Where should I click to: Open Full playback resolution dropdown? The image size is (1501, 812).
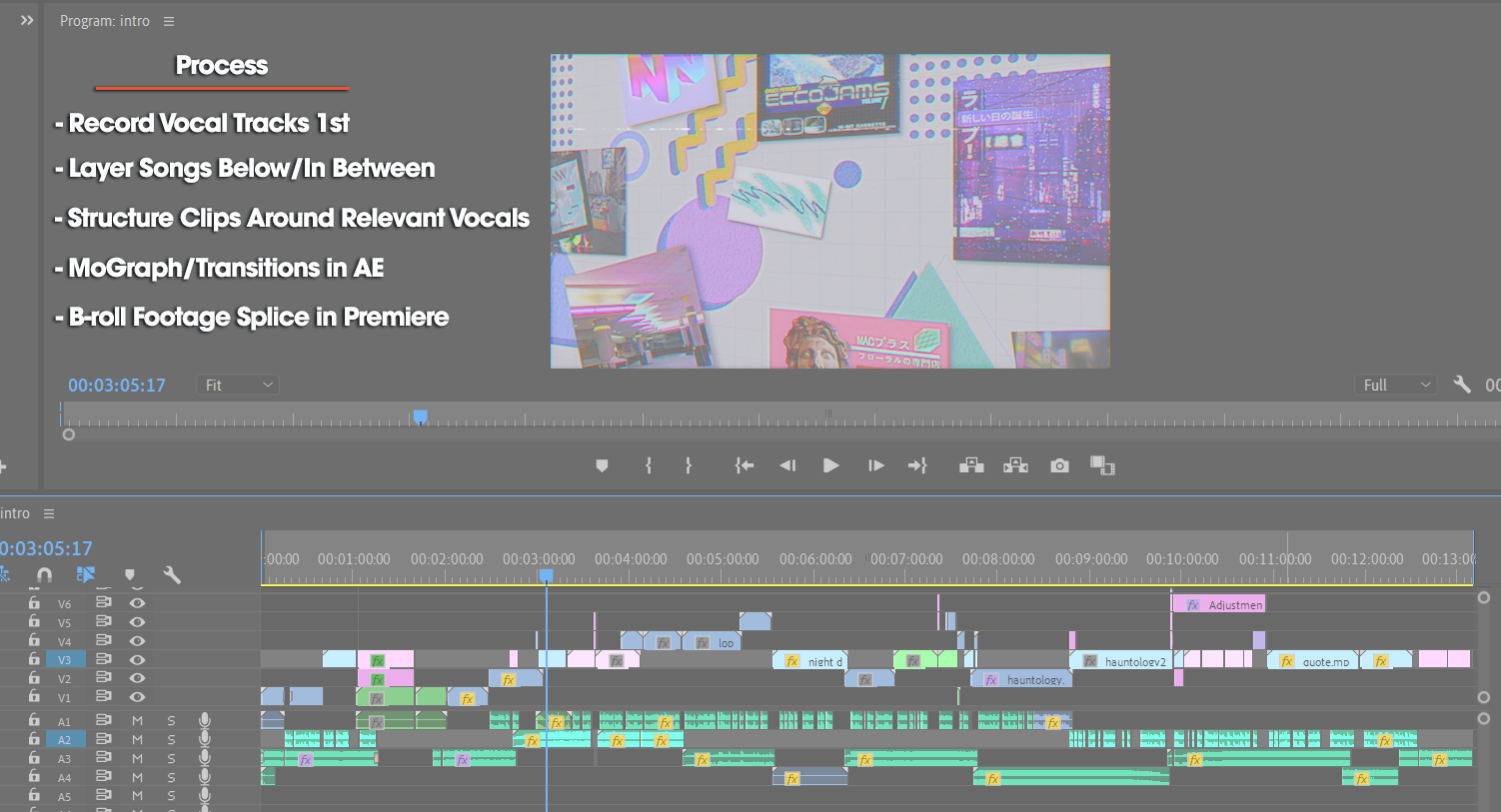(1397, 385)
